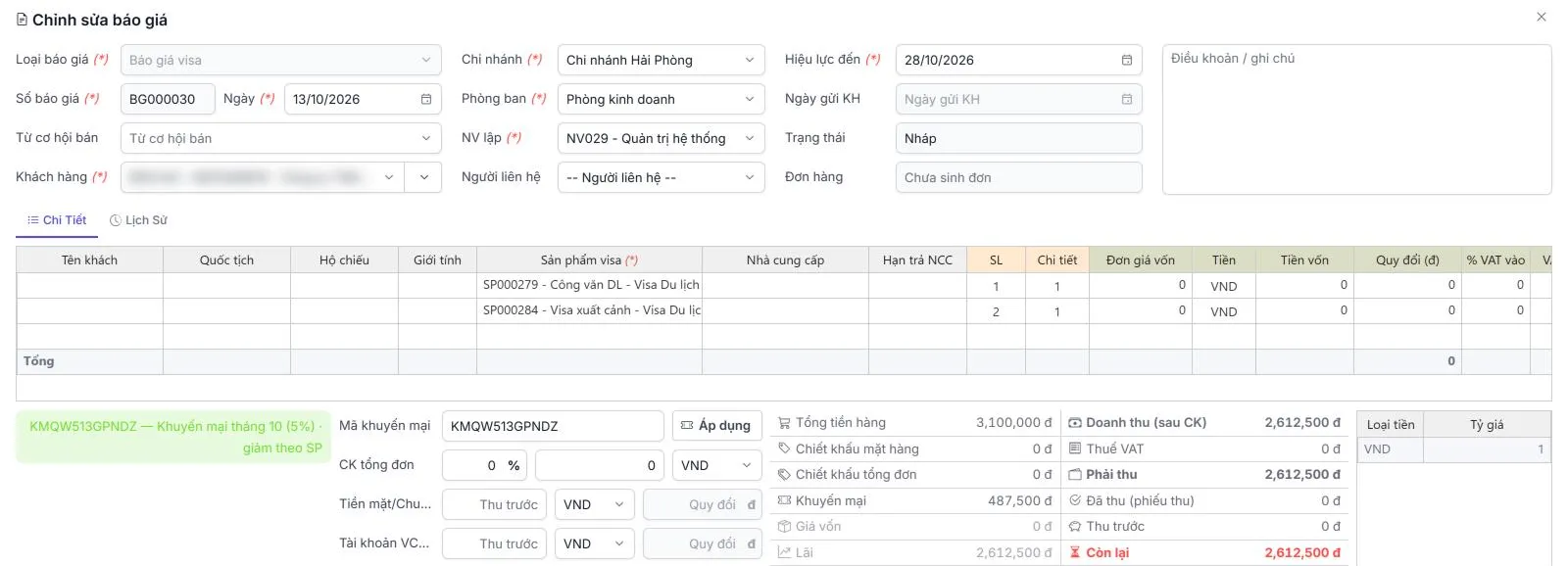Click the Quốc tịch column header
The image size is (1568, 566).
(226, 259)
